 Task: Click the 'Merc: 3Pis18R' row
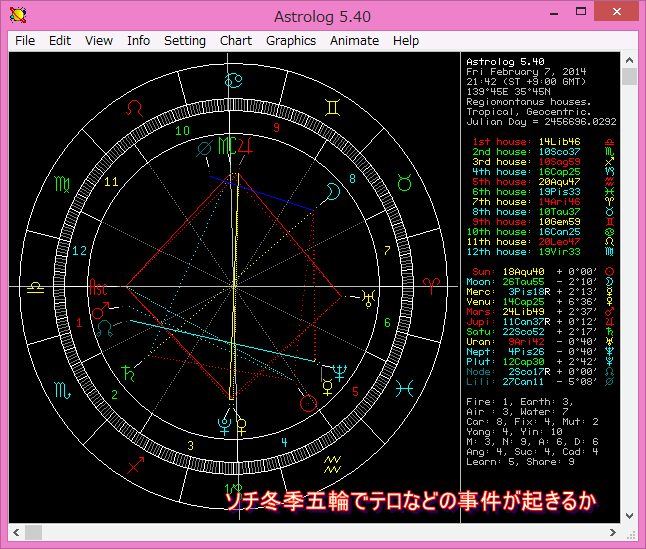click(x=541, y=292)
